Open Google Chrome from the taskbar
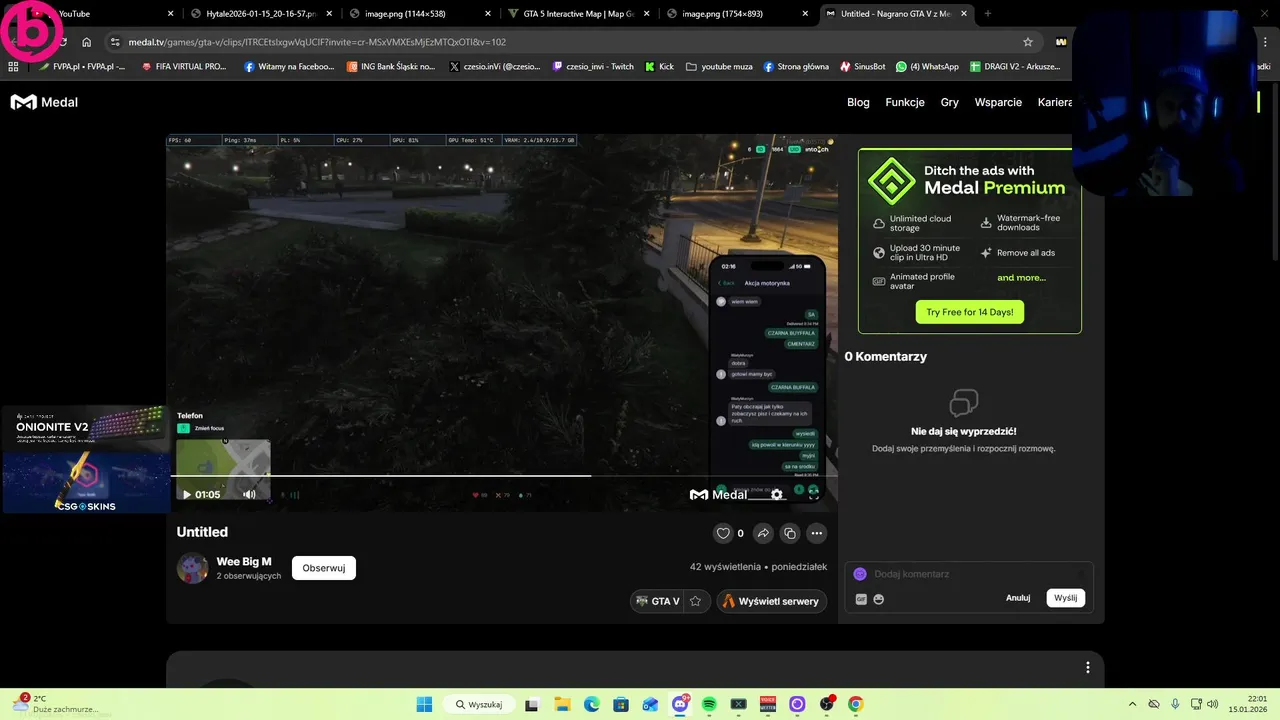Image resolution: width=1280 pixels, height=720 pixels. [x=856, y=704]
